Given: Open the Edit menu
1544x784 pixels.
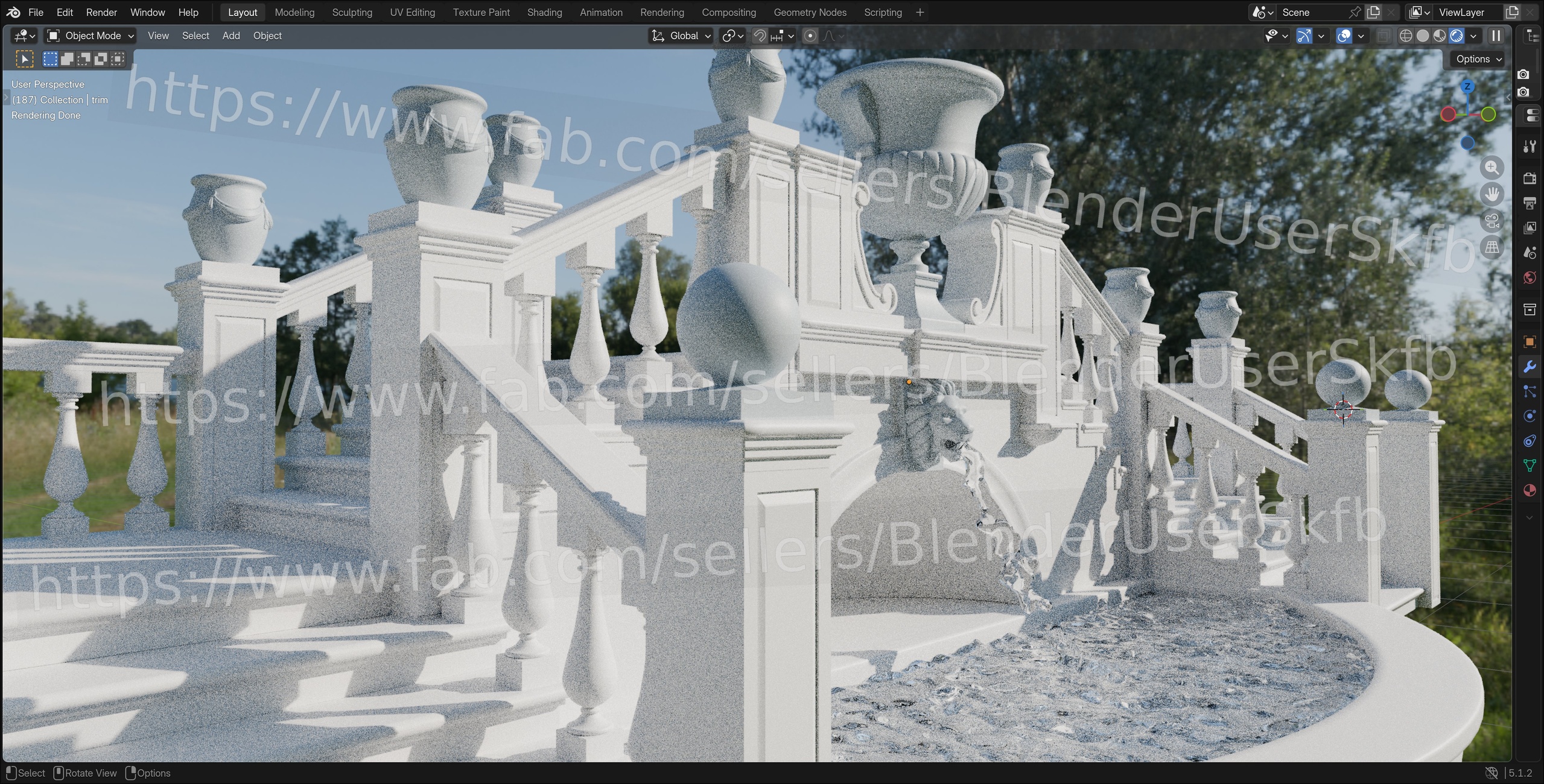Looking at the screenshot, I should [65, 12].
